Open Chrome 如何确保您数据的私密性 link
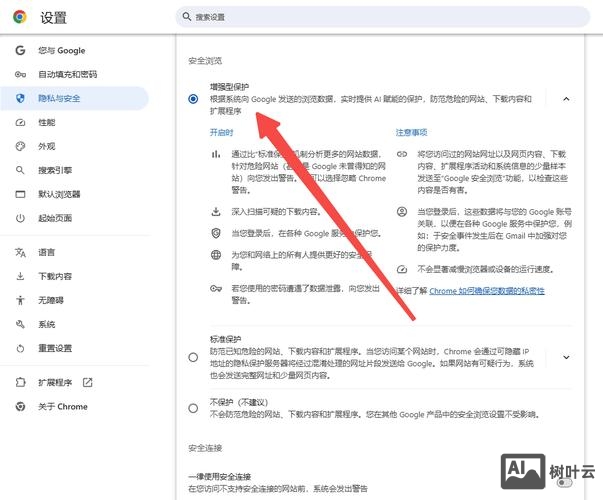 487,291
